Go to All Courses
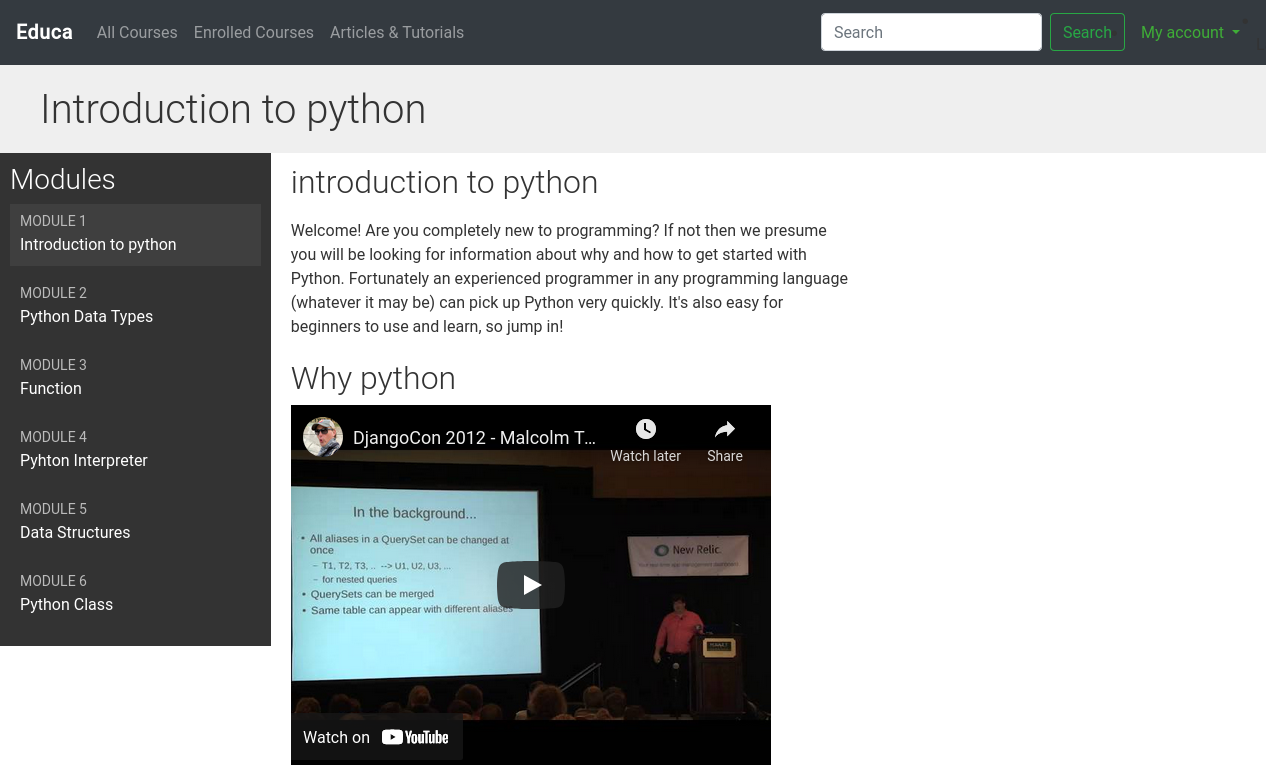 (x=137, y=32)
